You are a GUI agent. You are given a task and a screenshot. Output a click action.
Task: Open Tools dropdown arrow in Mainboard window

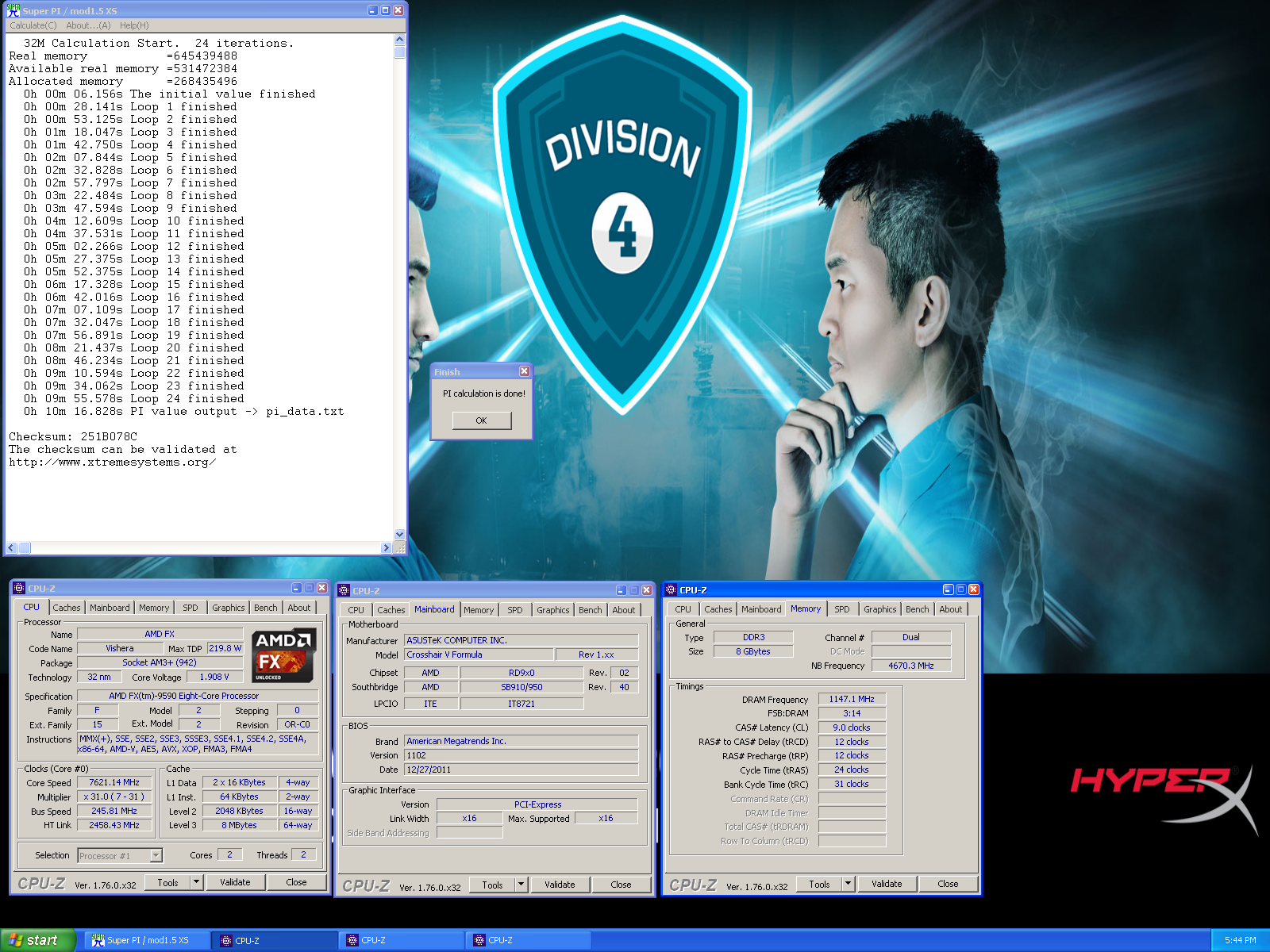point(521,885)
